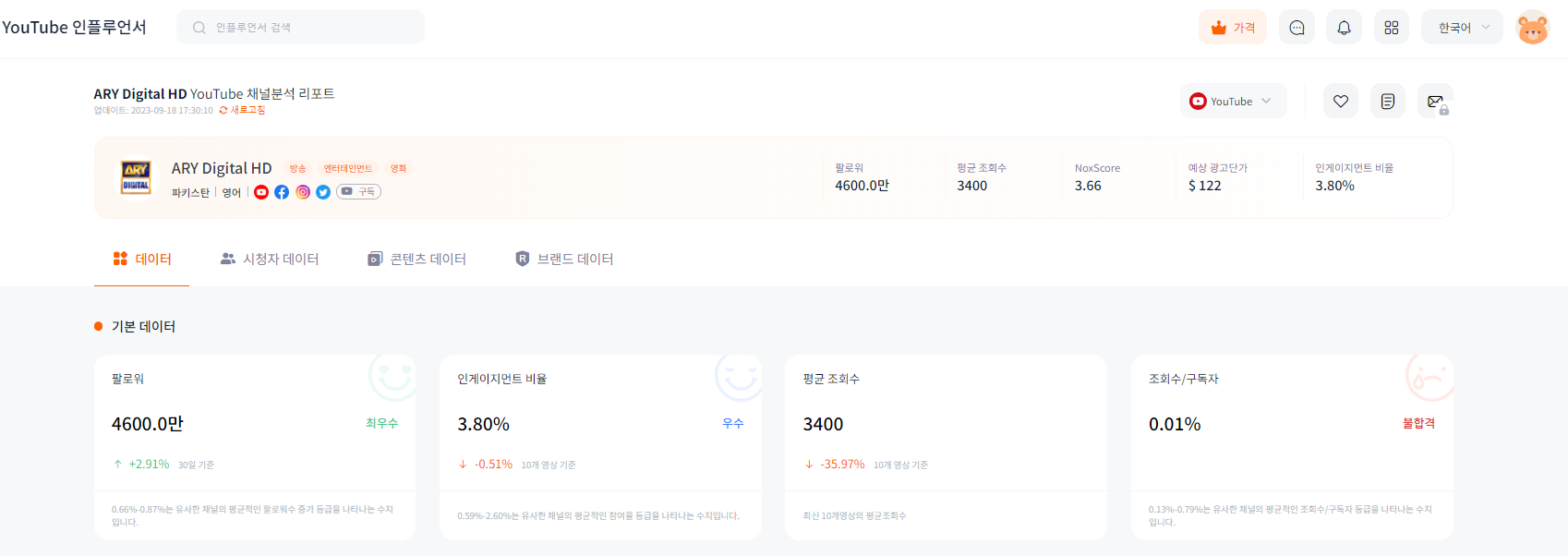Open the channel's Facebook icon link

282,192
